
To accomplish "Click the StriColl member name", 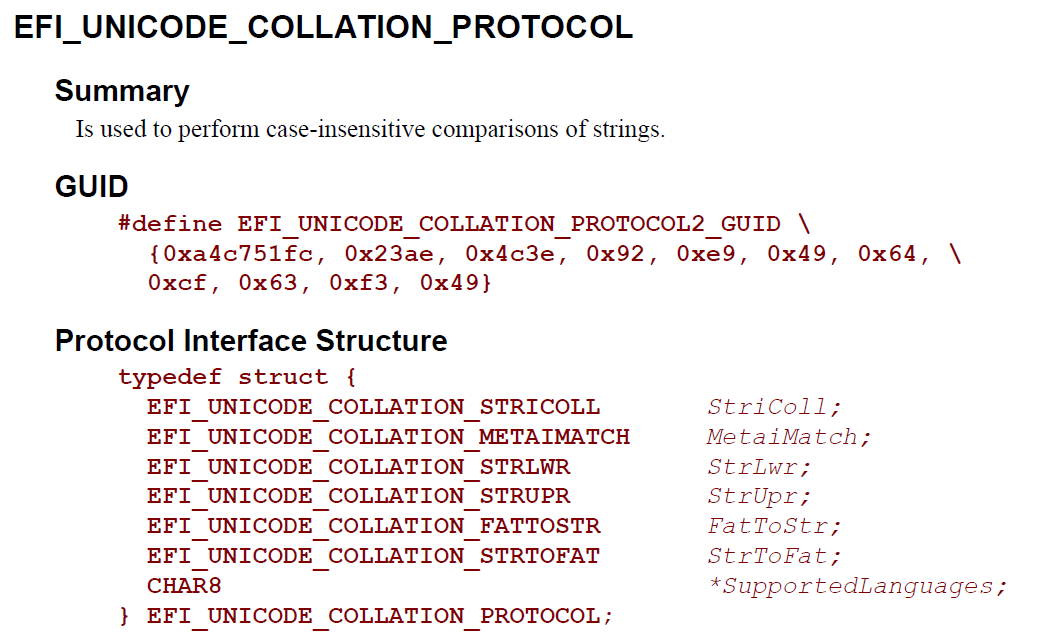I will (x=767, y=407).
